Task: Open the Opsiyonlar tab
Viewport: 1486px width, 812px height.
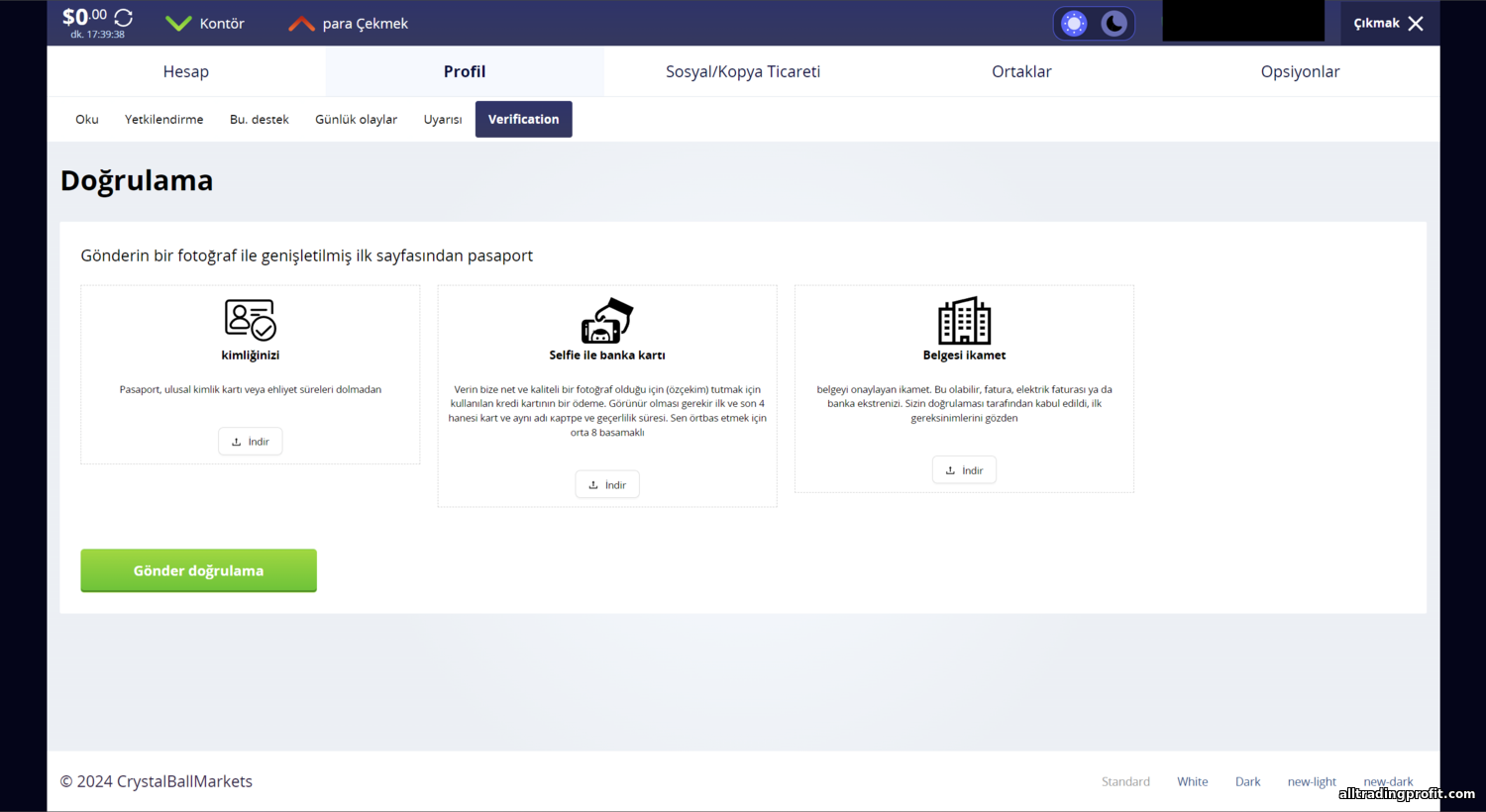Action: click(x=1300, y=71)
